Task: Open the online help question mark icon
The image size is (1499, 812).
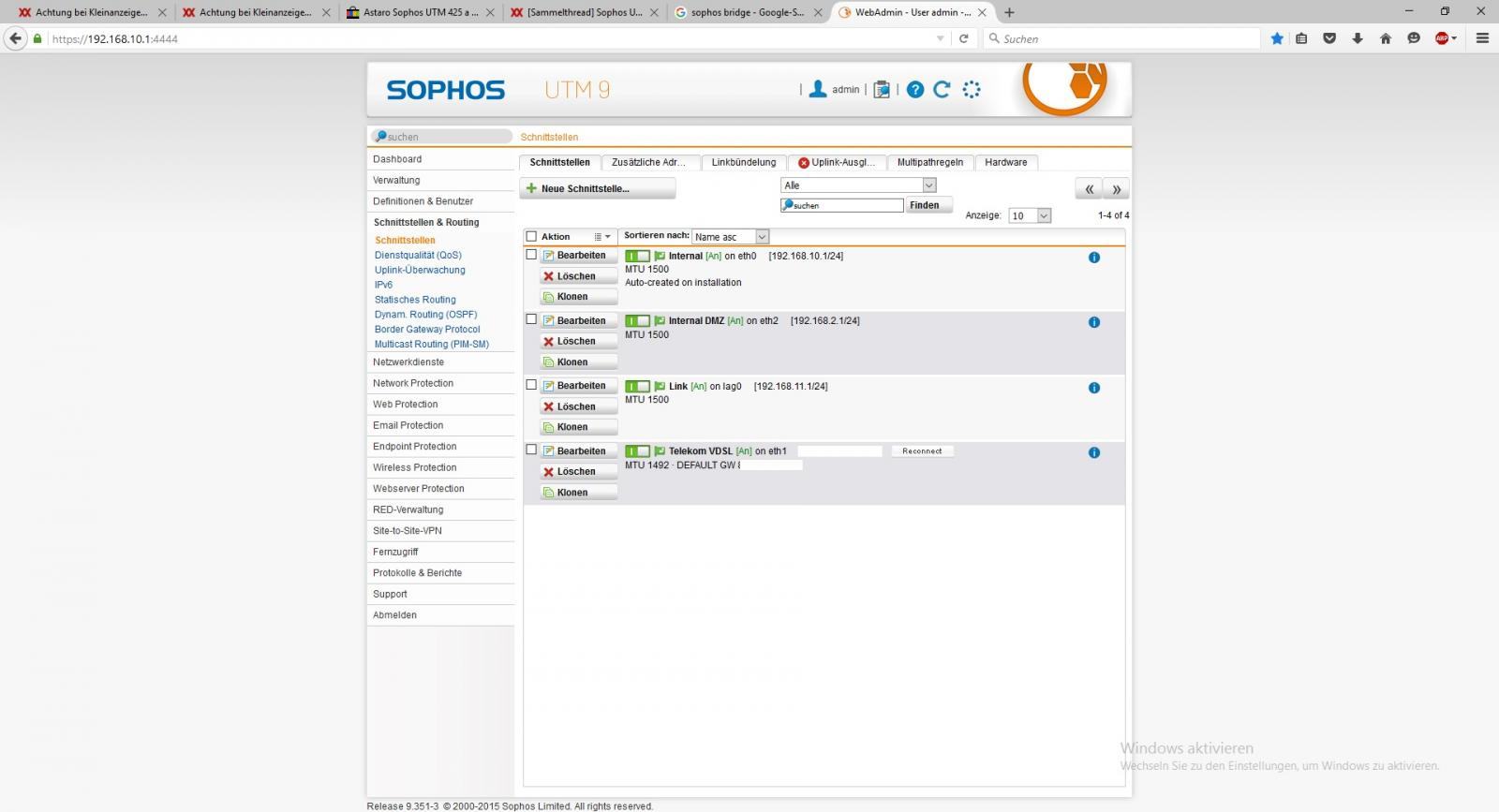Action: [x=915, y=89]
